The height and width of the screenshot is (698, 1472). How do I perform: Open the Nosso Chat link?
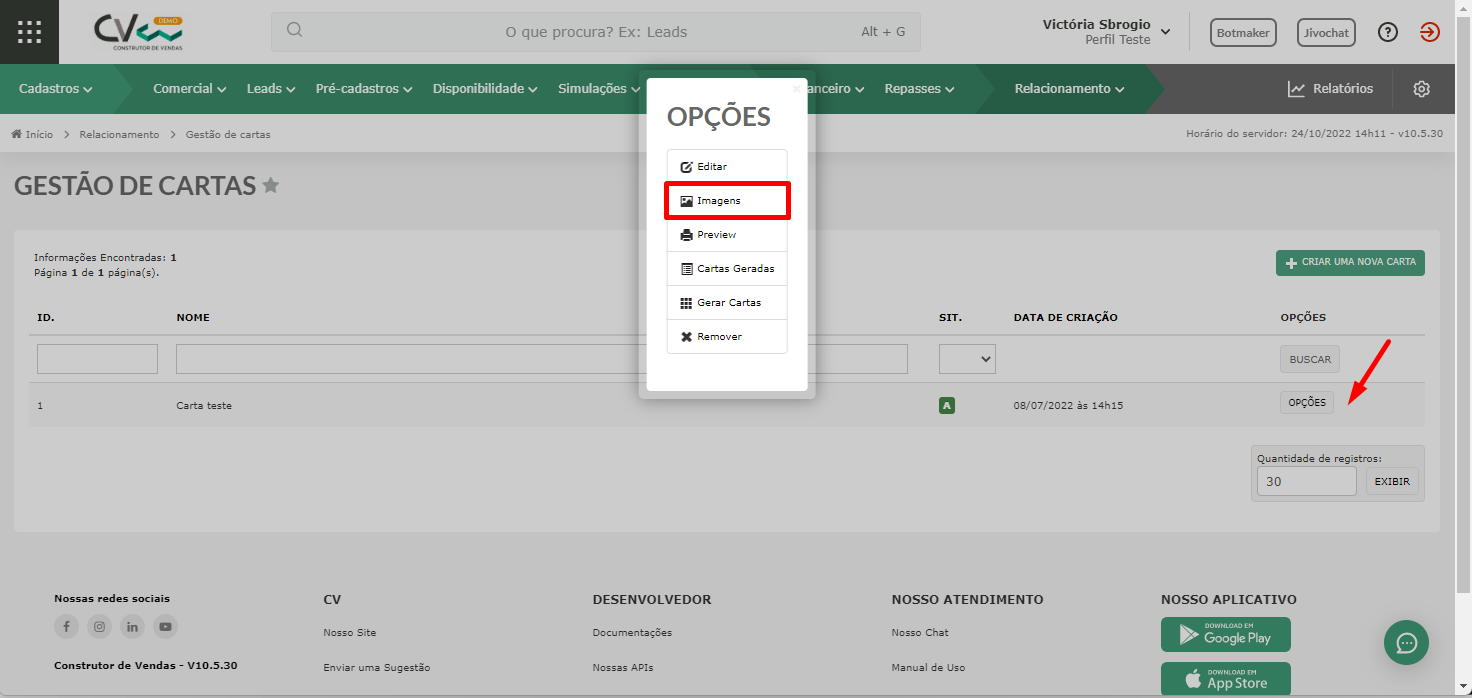coord(920,632)
